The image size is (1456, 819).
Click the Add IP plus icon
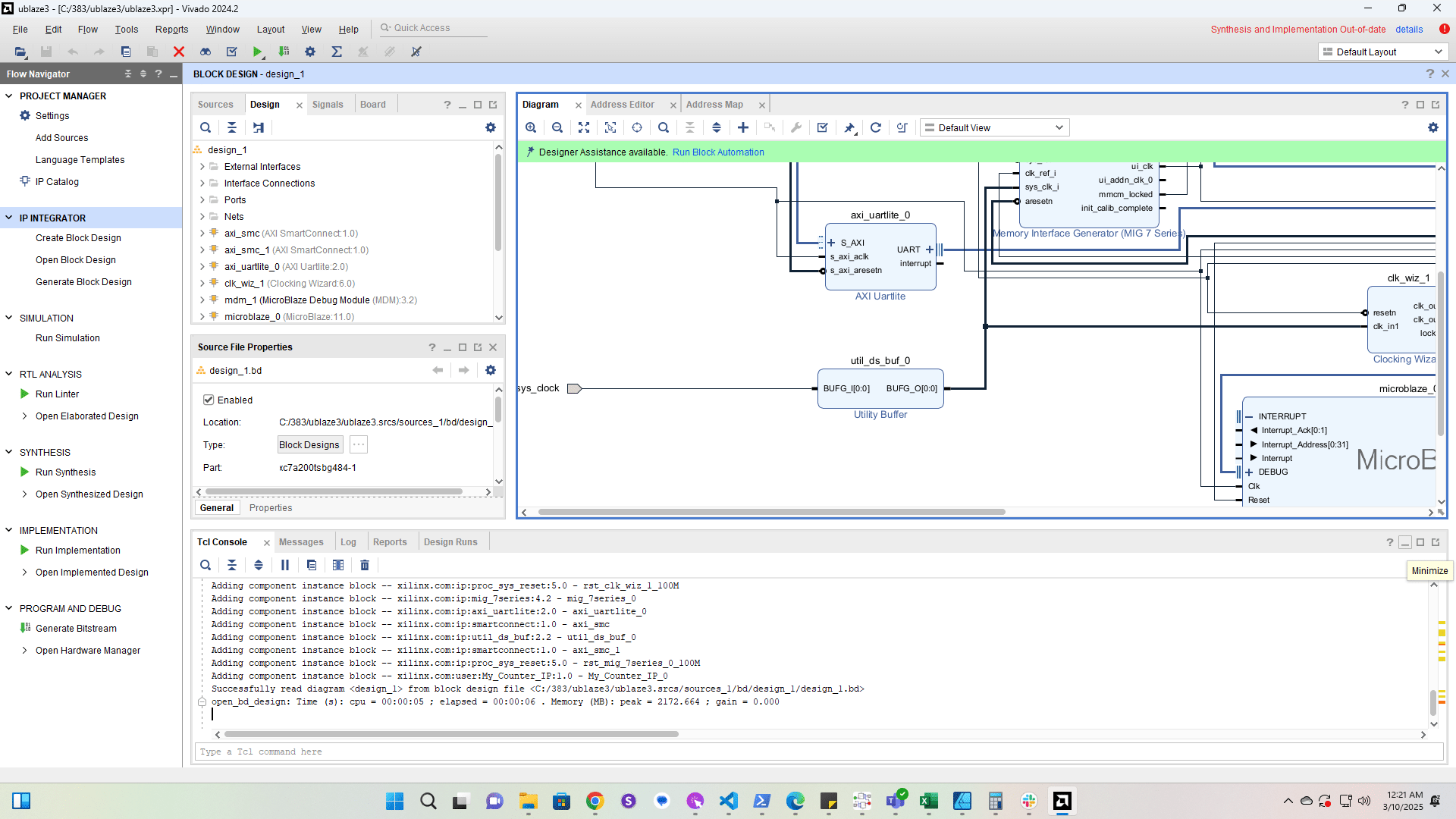click(x=743, y=127)
